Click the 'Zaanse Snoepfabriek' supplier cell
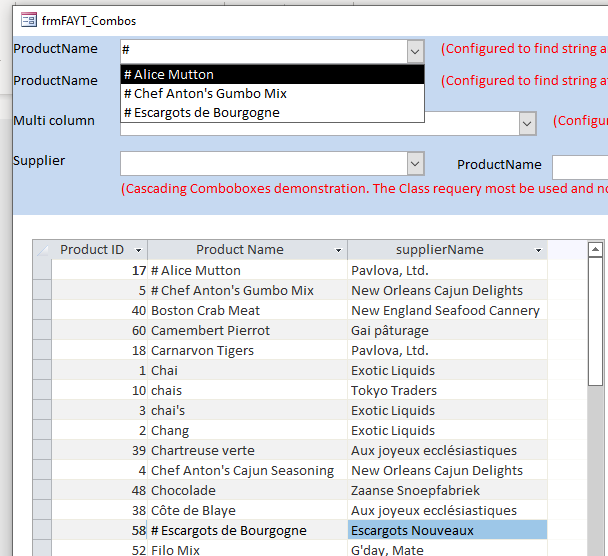Image resolution: width=608 pixels, height=556 pixels. (447, 490)
